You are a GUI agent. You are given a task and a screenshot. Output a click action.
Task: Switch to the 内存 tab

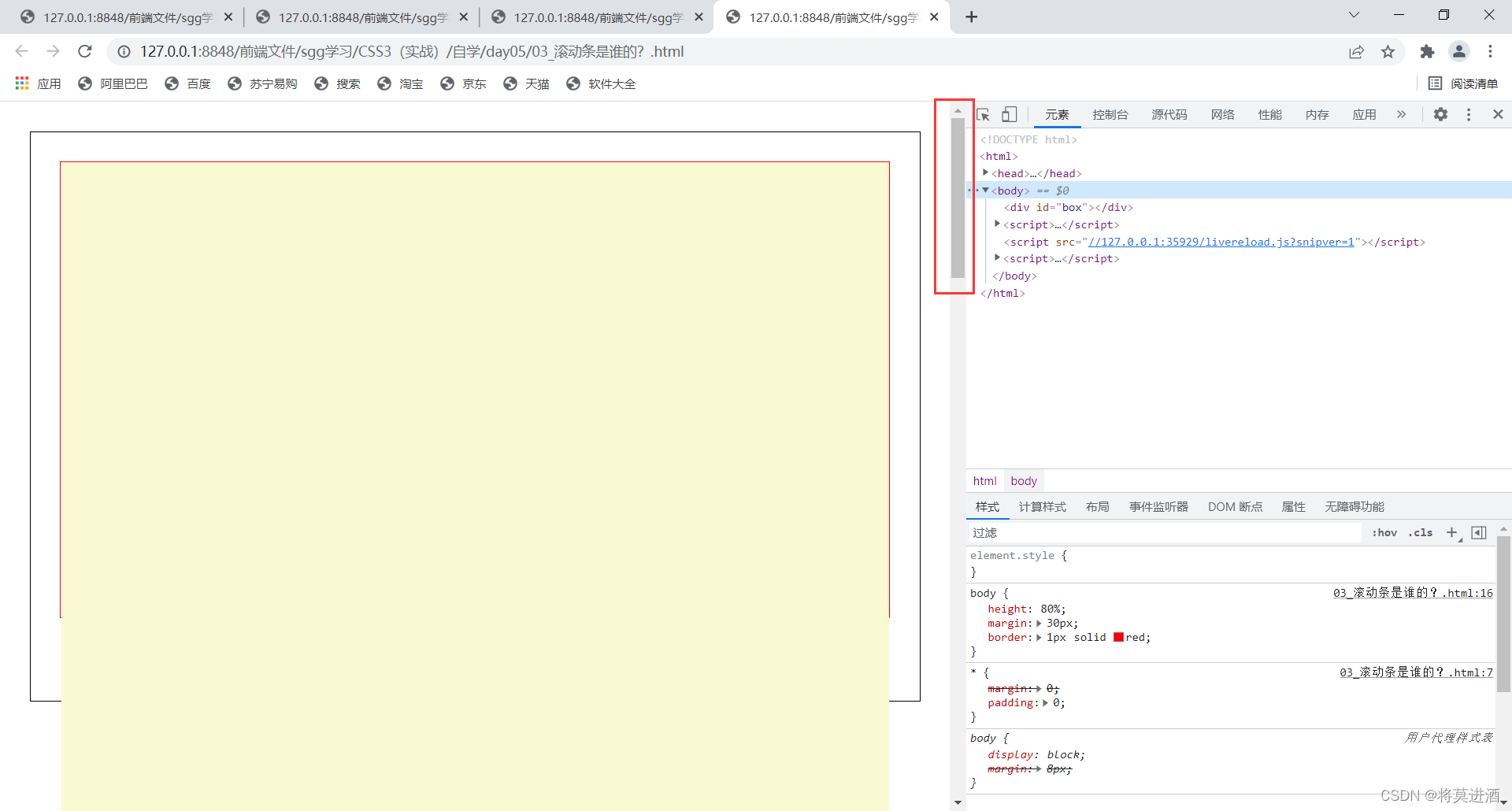click(1317, 115)
